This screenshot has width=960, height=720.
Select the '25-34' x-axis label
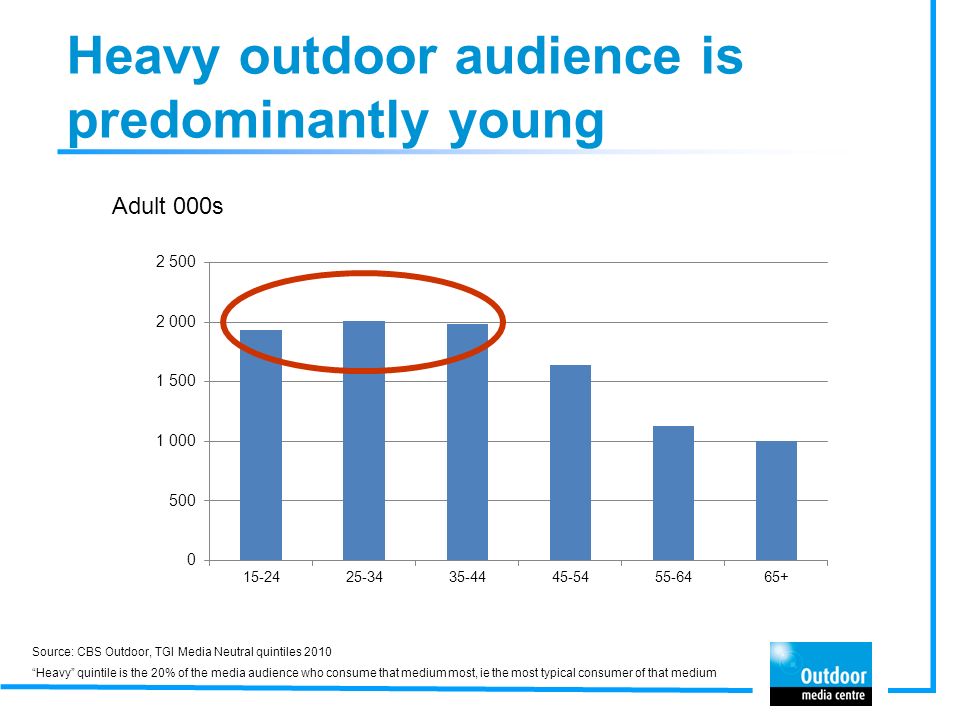(x=364, y=577)
